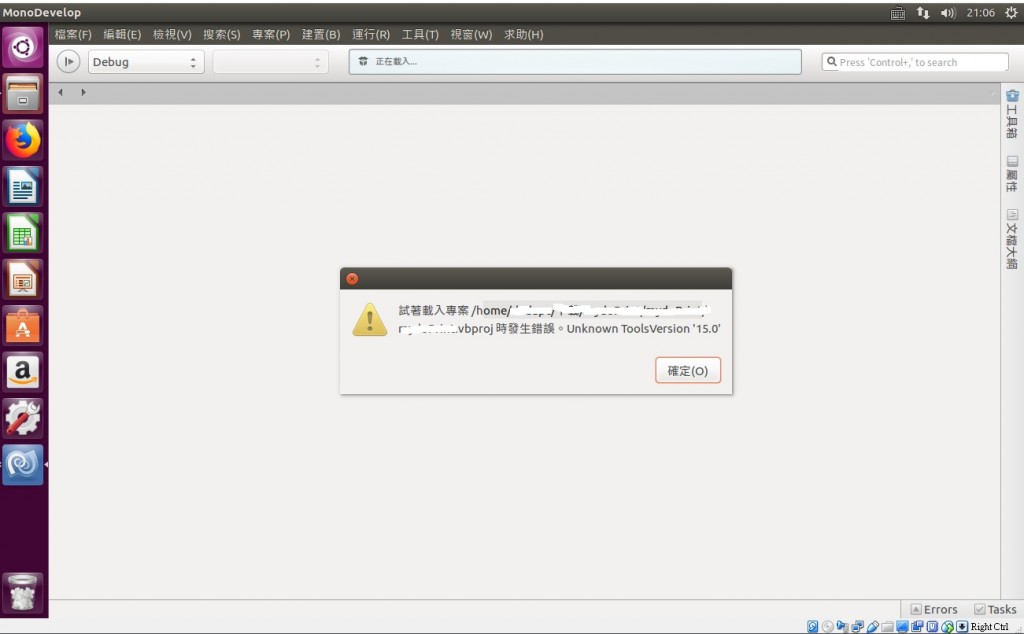Click the keyboard indicator in top panel
1024x634 pixels.
(898, 13)
